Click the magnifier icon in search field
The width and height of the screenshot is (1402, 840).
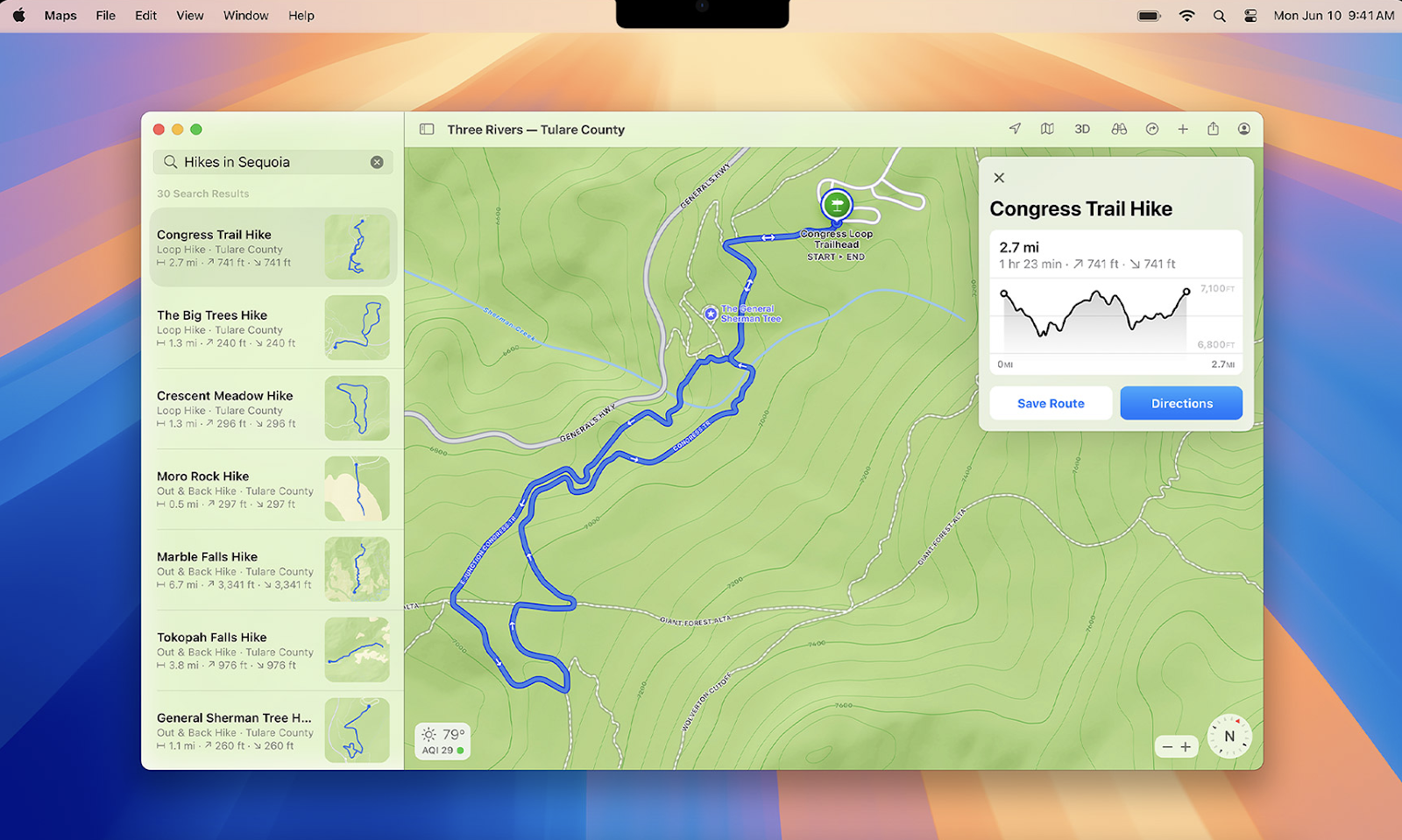[171, 162]
